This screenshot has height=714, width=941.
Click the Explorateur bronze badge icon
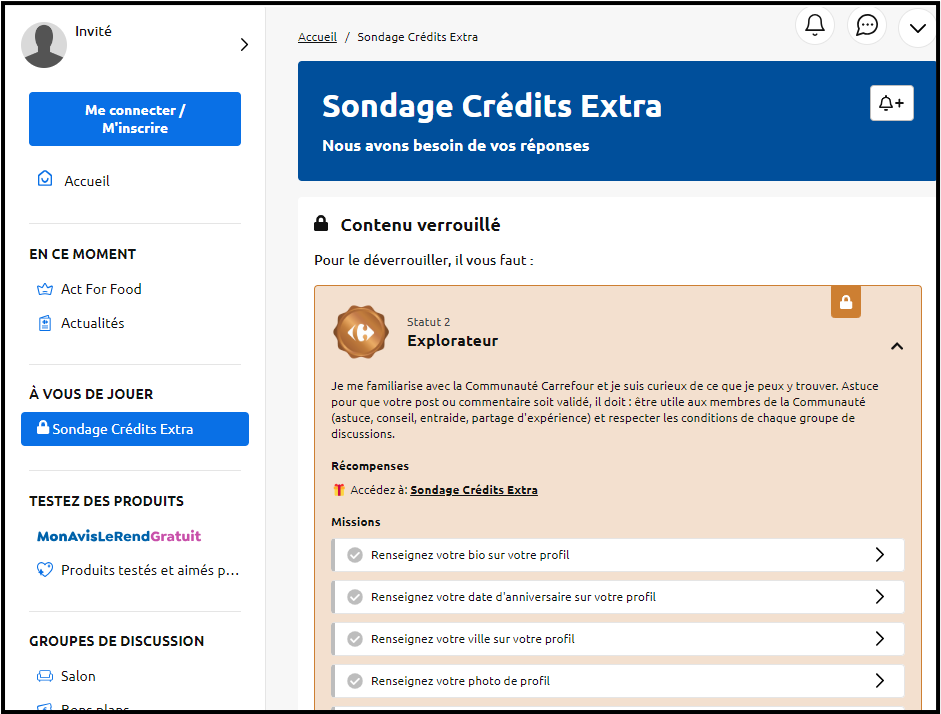(360, 332)
